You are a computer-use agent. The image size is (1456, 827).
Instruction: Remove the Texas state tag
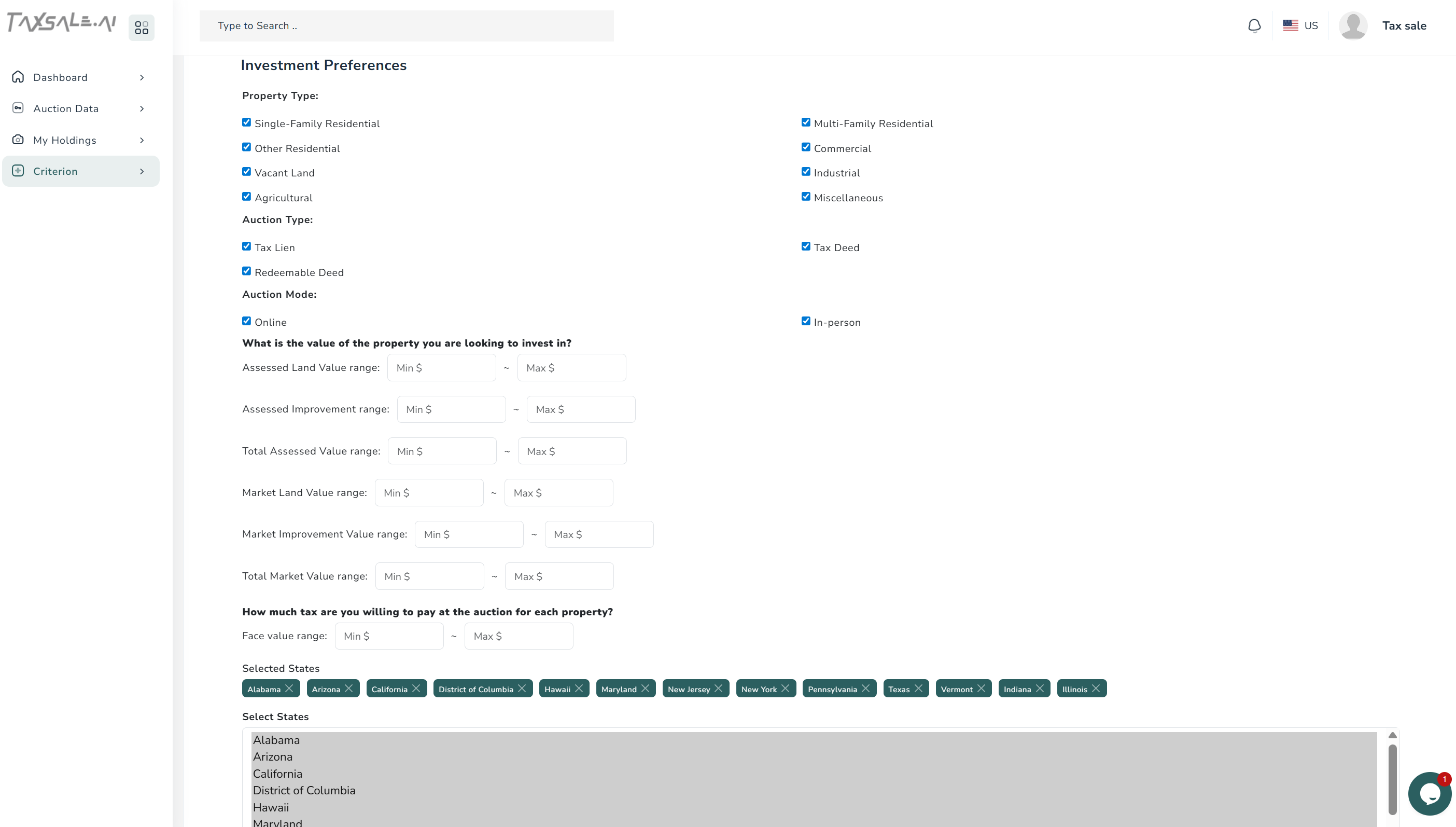[x=918, y=688]
